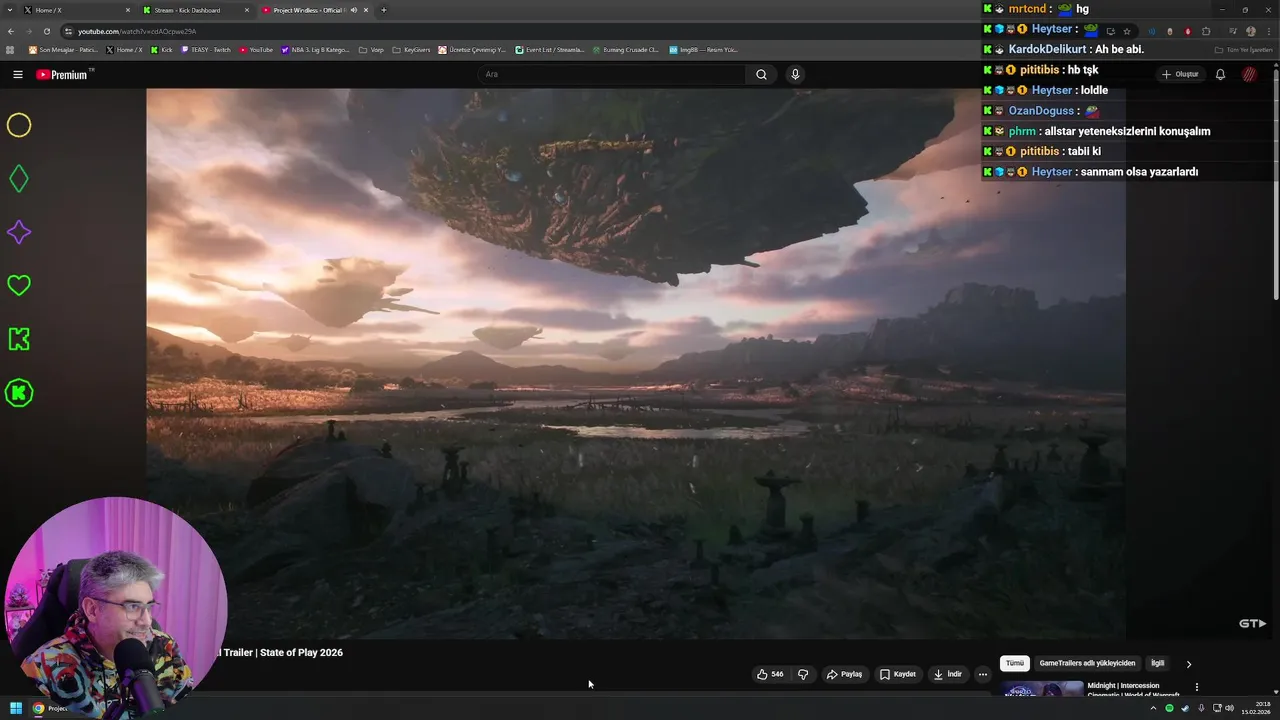Select the İlgili filter chip
The width and height of the screenshot is (1280, 720).
coord(1157,663)
